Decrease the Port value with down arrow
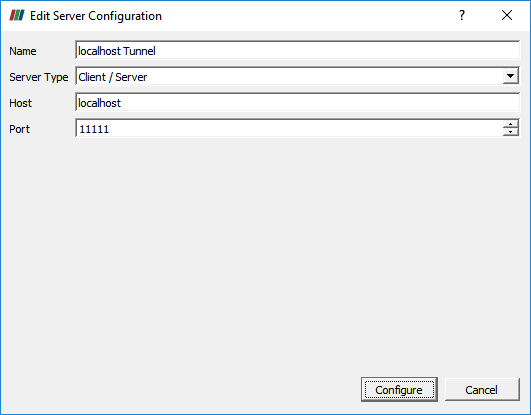This screenshot has height=415, width=531. [511, 132]
